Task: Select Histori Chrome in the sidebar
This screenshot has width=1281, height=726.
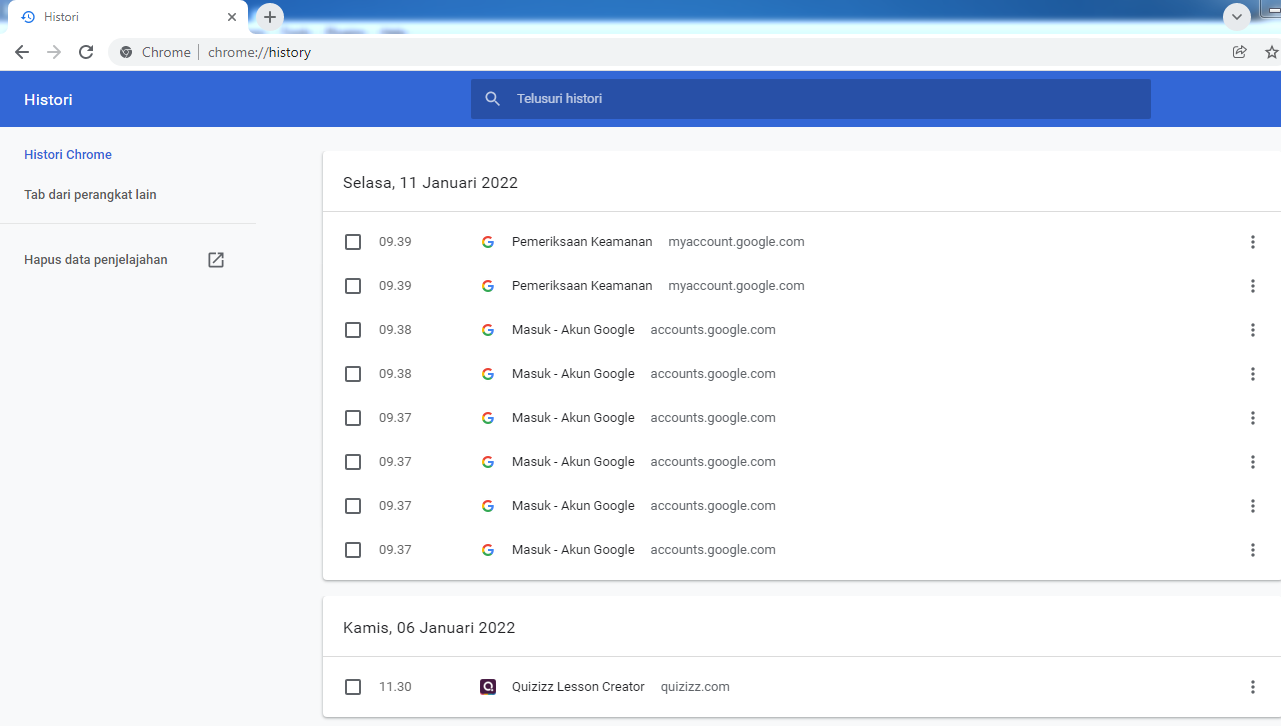Action: 68,155
